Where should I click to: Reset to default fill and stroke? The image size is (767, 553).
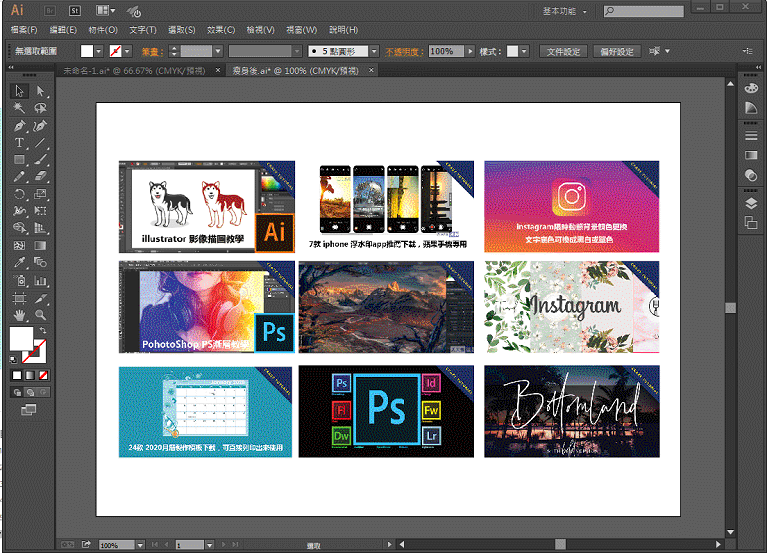tap(13, 360)
